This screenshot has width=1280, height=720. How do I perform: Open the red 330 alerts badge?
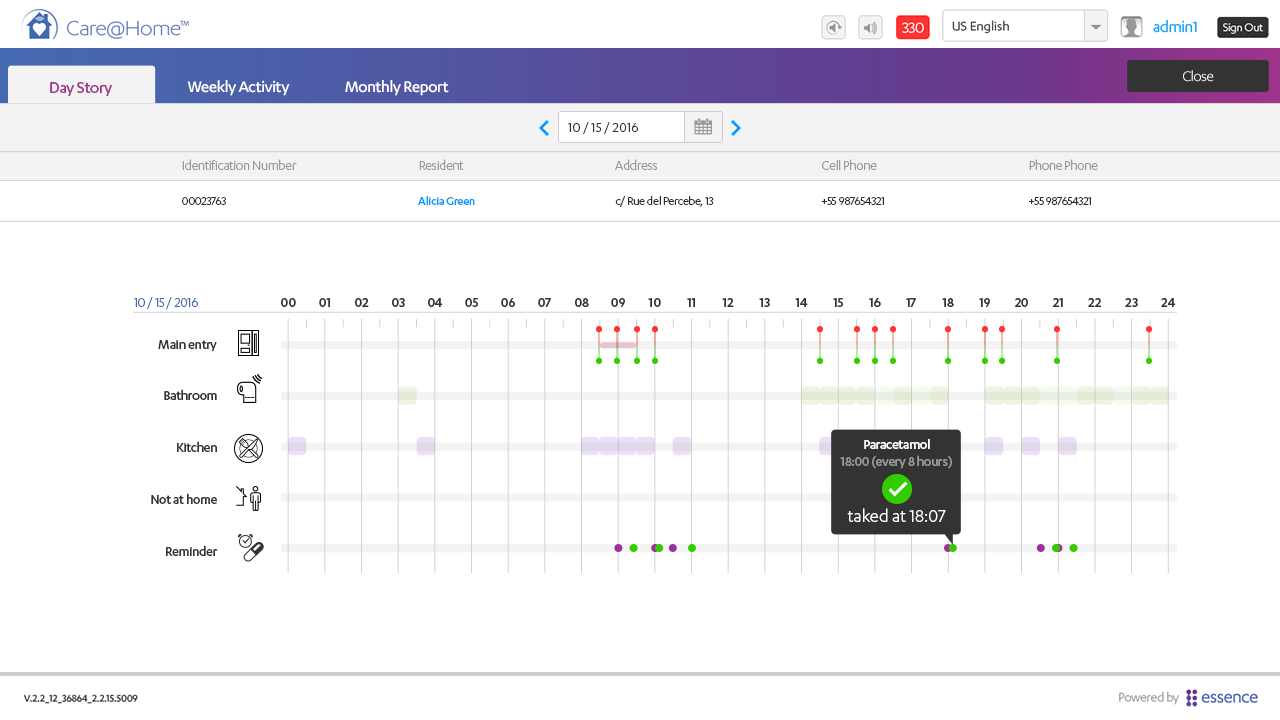pyautogui.click(x=913, y=27)
